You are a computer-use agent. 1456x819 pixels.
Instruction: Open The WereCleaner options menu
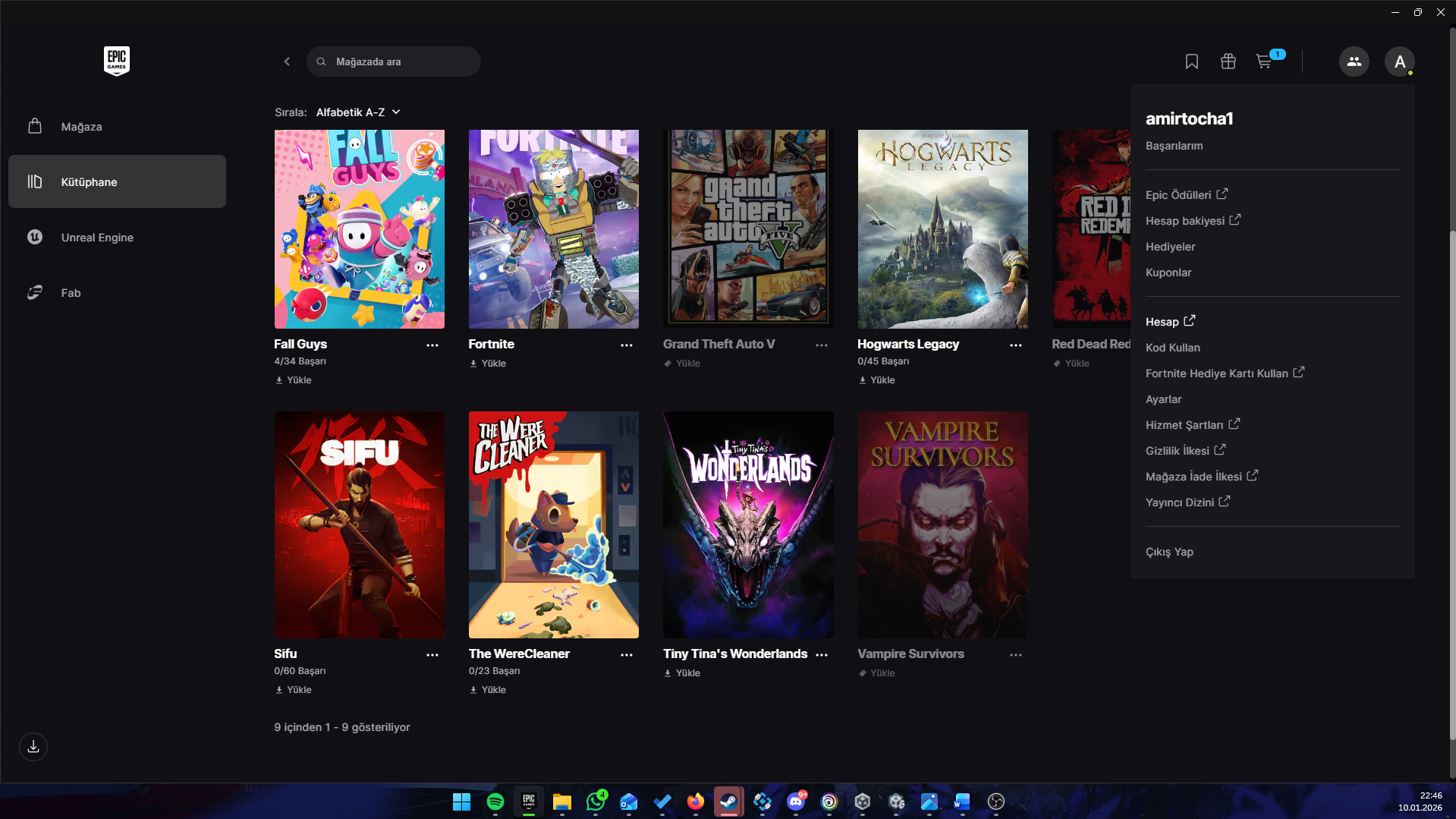click(627, 655)
